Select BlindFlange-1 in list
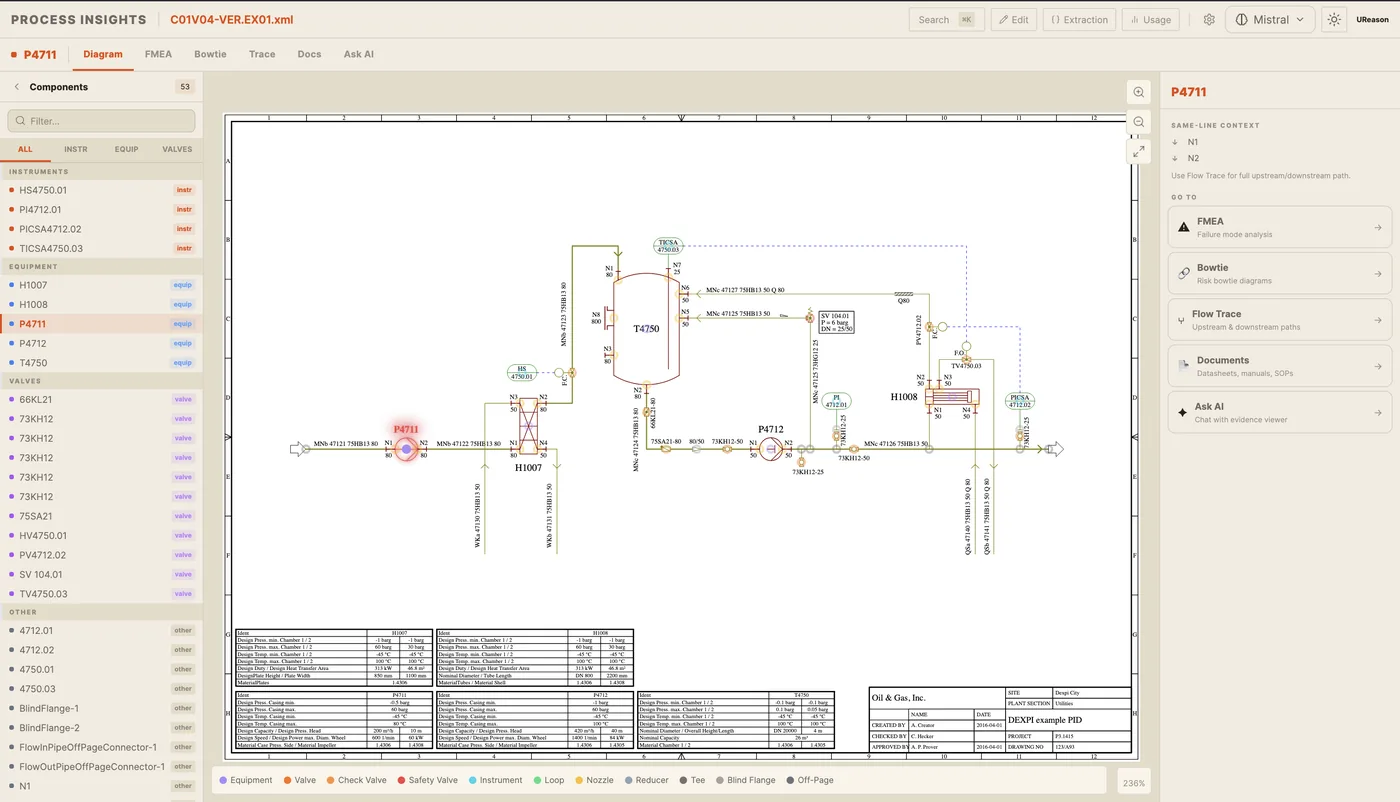The height and width of the screenshot is (802, 1400). click(x=101, y=708)
